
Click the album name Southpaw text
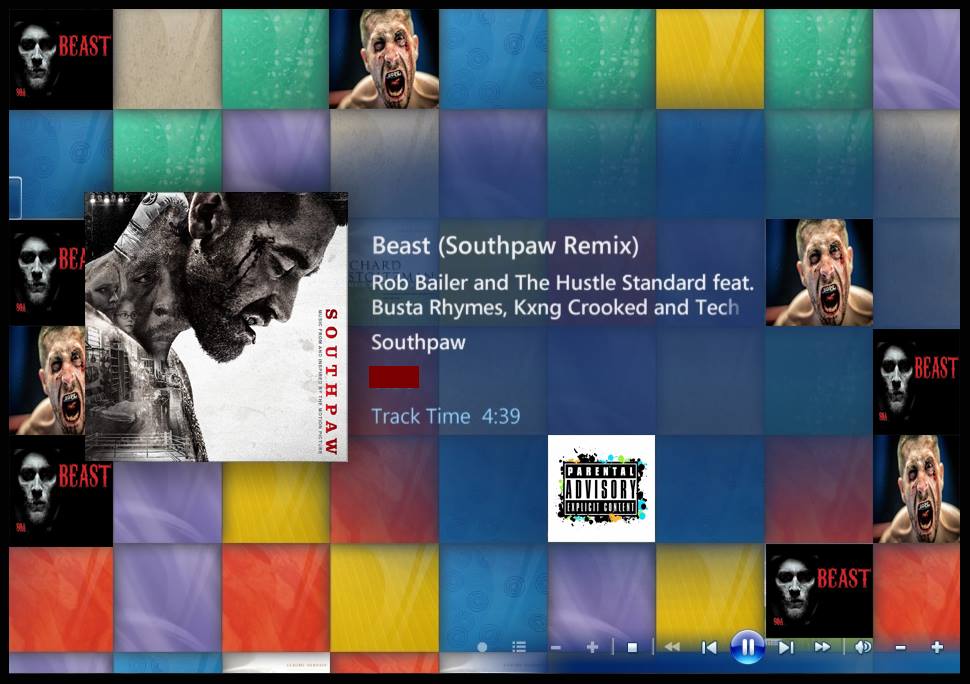click(418, 343)
